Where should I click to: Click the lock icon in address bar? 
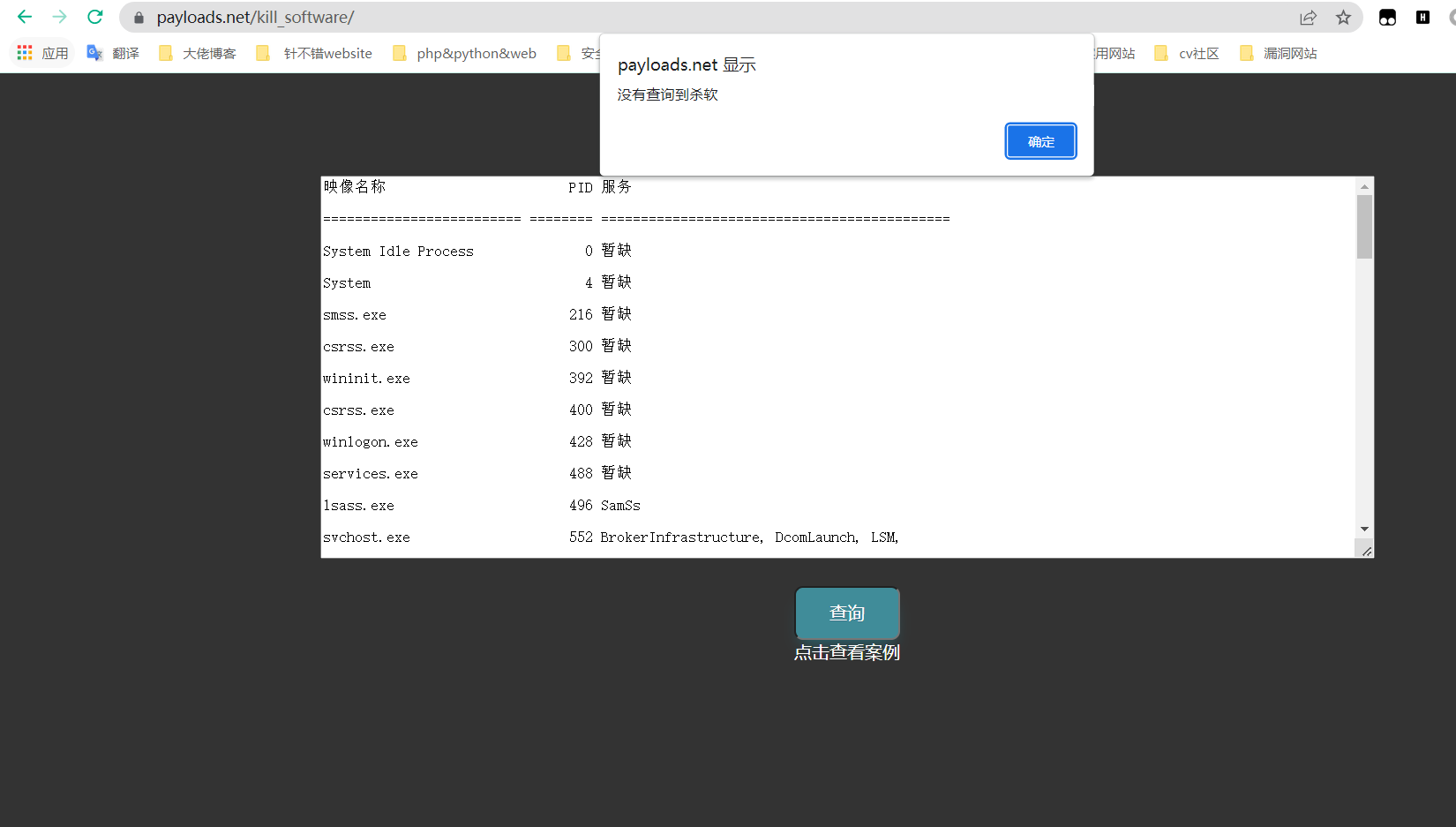pos(139,18)
